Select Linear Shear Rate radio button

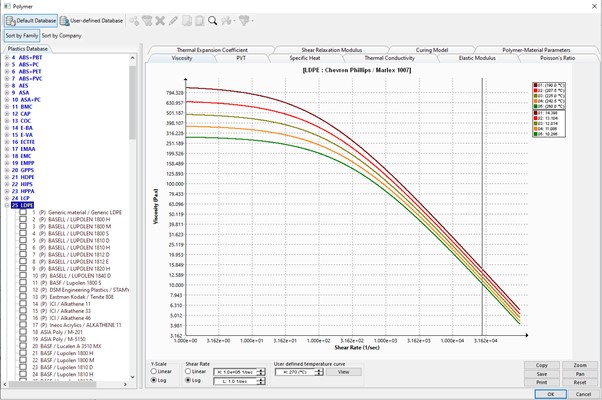pos(189,372)
